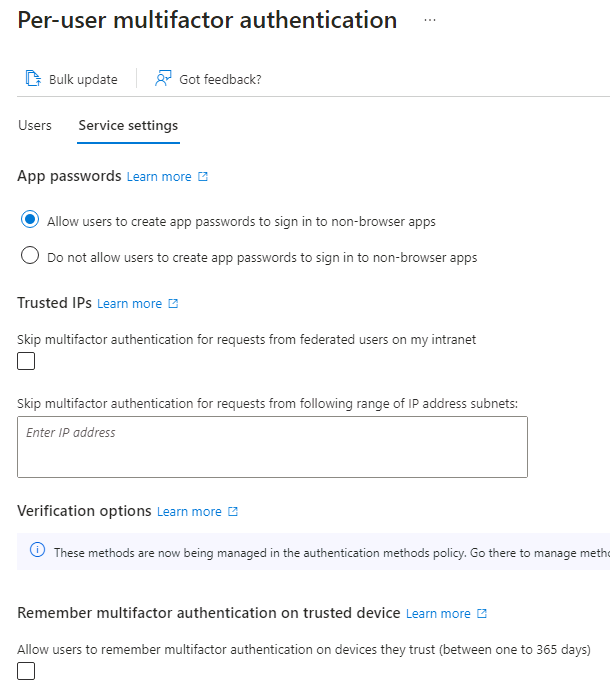Viewport: 610px width, 686px height.
Task: Switch to the Service settings tab
Action: pyautogui.click(x=128, y=126)
